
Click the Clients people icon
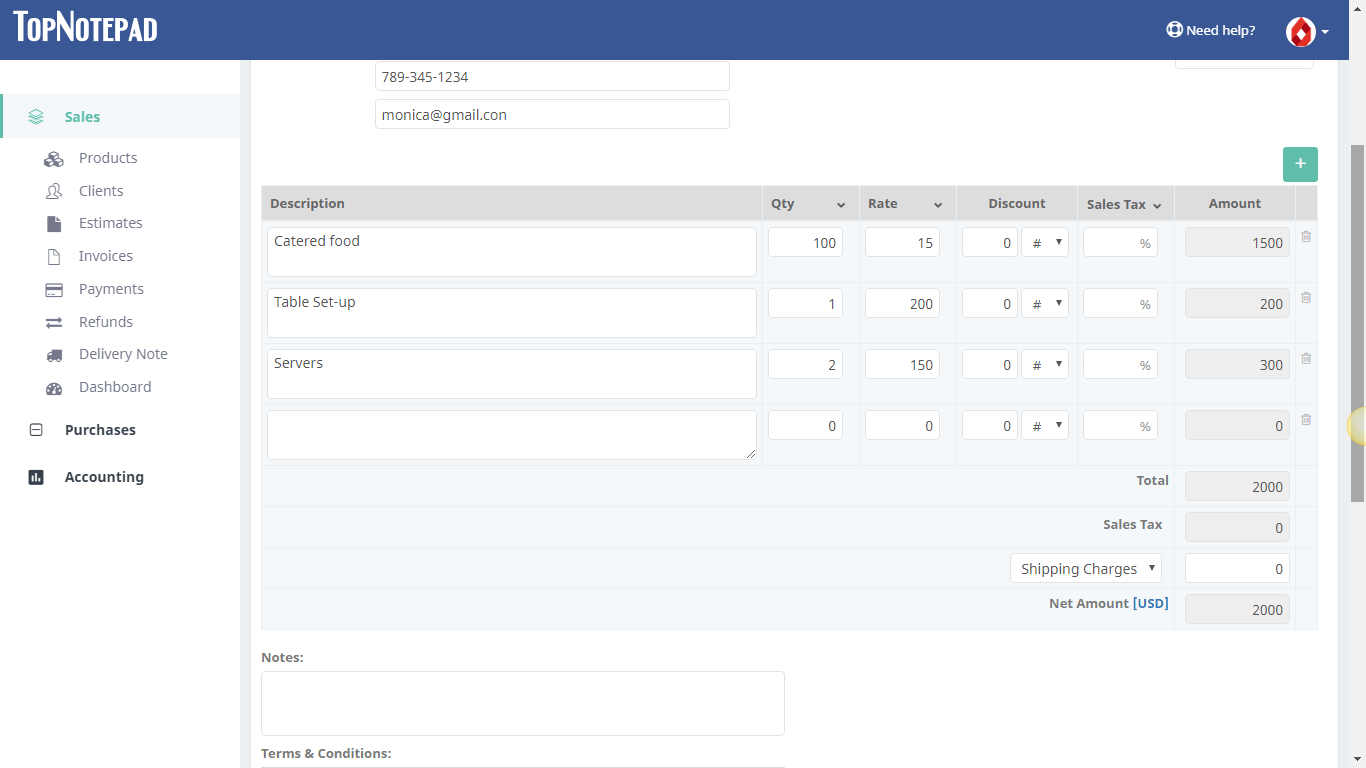click(x=54, y=191)
